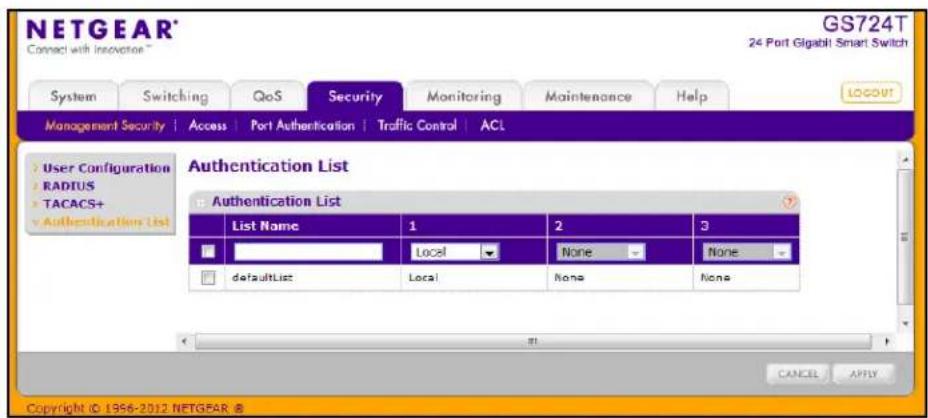This screenshot has height=418, width=928.
Task: Click the scroll up arrow
Action: point(903,160)
